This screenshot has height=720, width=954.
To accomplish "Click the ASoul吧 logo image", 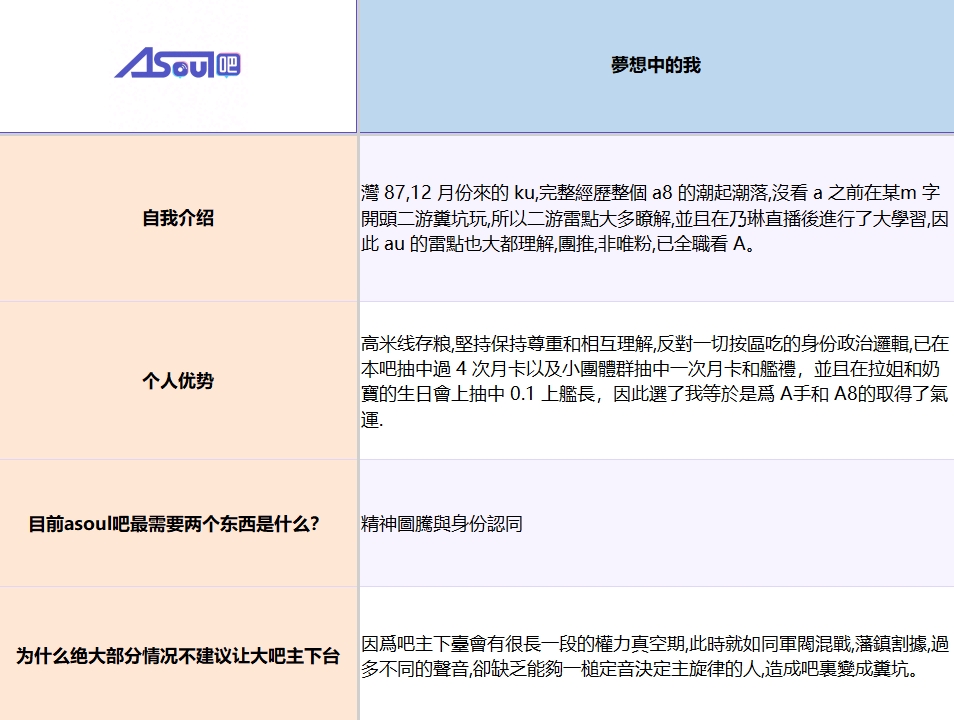I will tap(177, 63).
